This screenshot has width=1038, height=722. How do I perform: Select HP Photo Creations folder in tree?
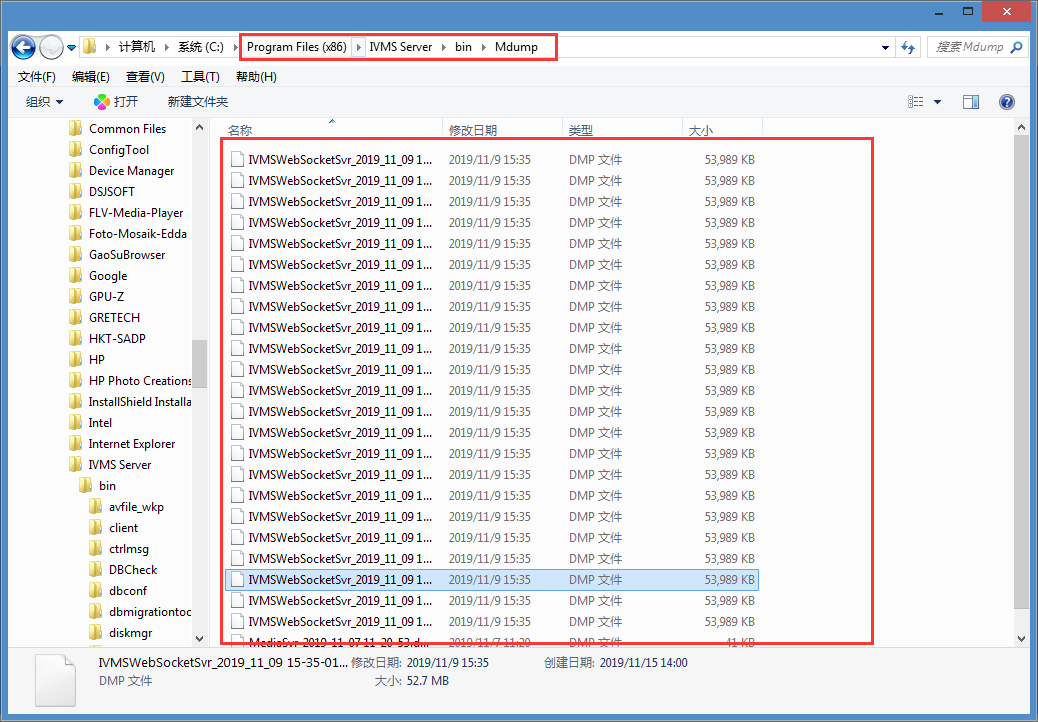pos(140,381)
